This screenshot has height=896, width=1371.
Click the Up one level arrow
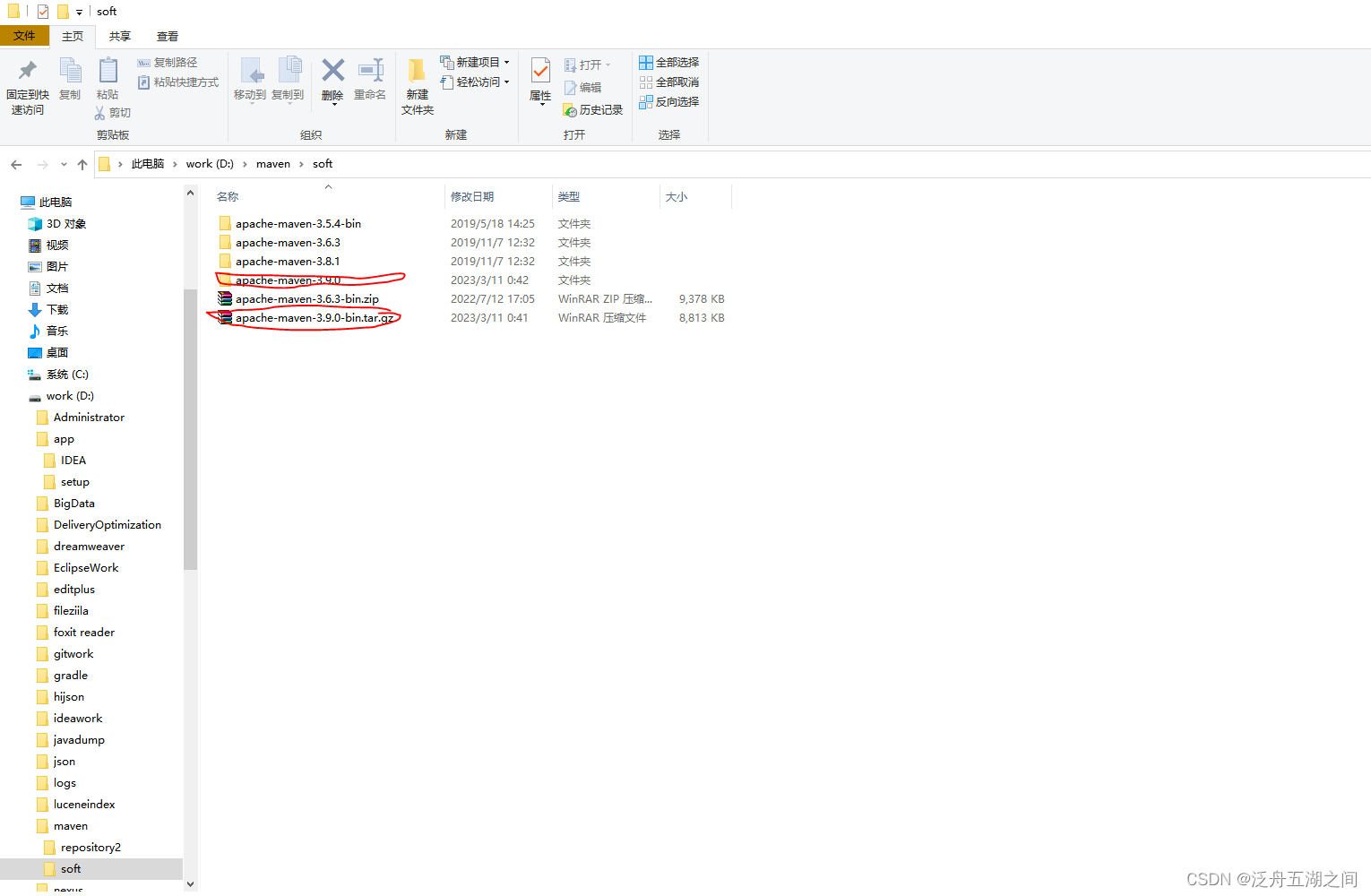pos(82,164)
